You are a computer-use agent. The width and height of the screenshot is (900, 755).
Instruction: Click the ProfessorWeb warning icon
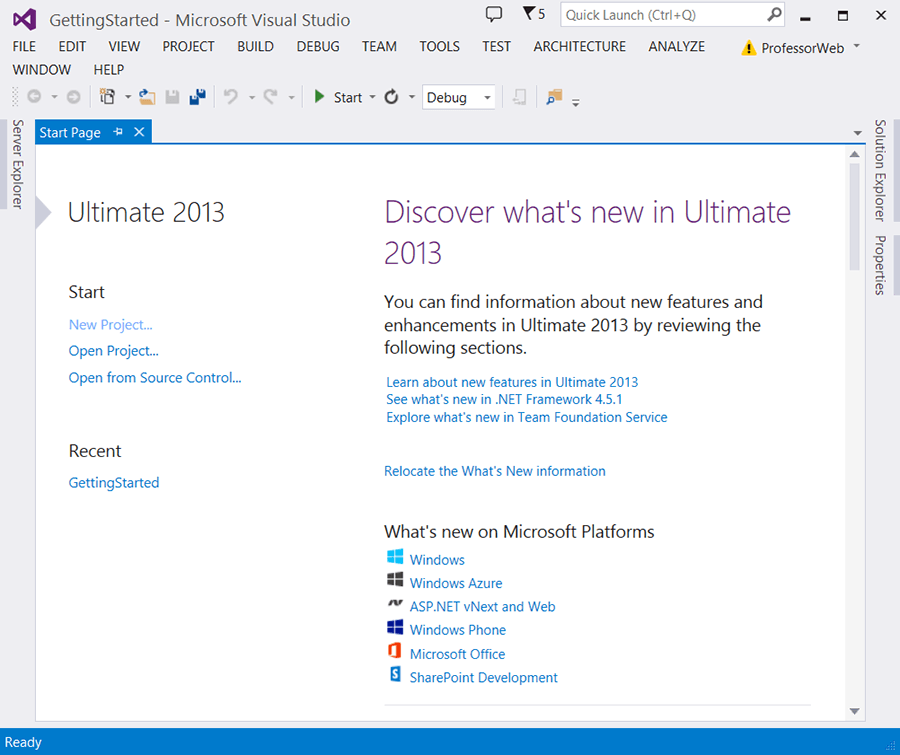(748, 48)
